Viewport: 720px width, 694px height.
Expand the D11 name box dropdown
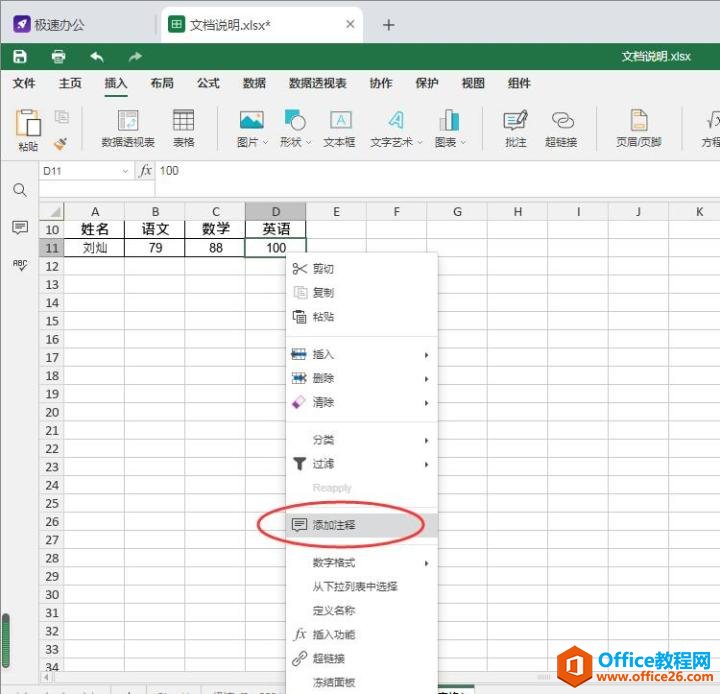[125, 171]
